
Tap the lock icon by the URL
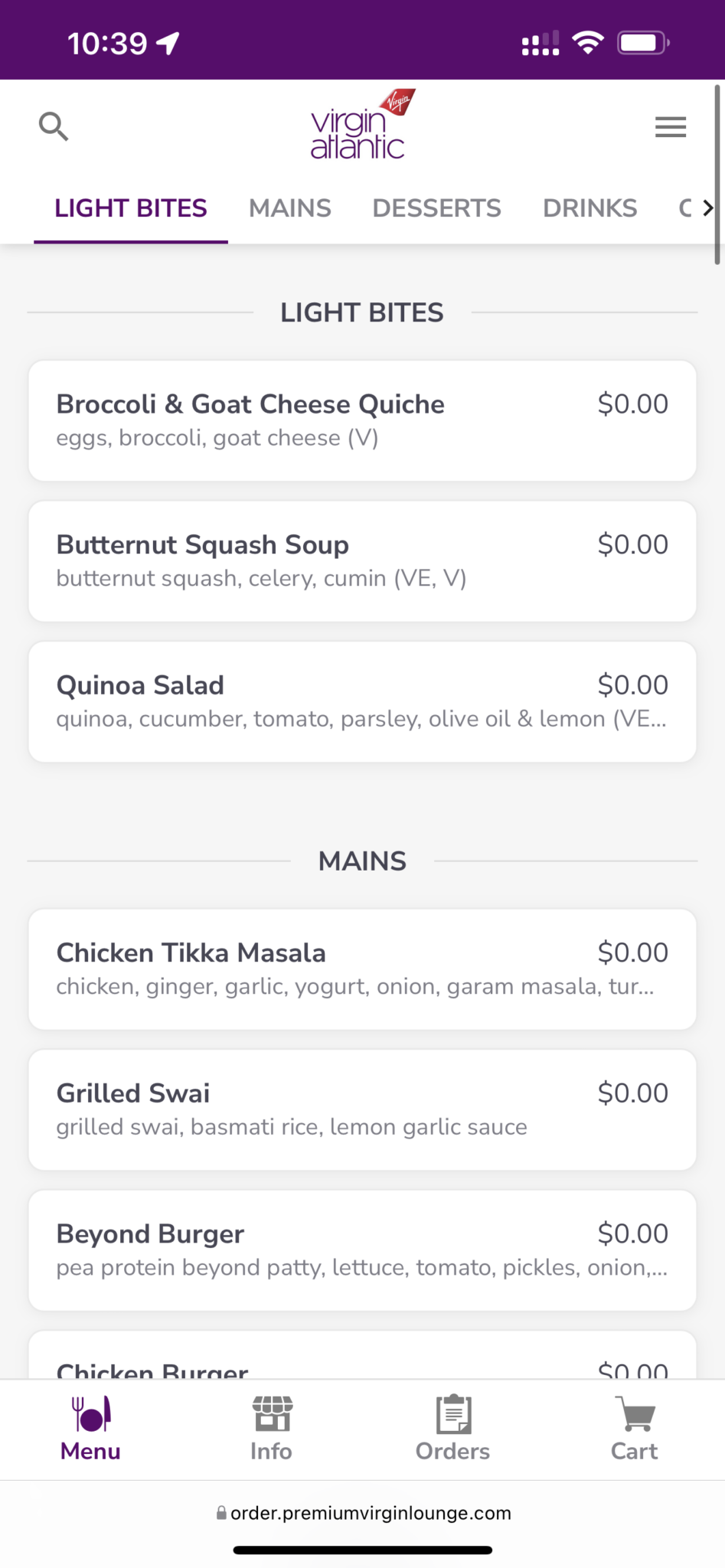coord(221,1513)
